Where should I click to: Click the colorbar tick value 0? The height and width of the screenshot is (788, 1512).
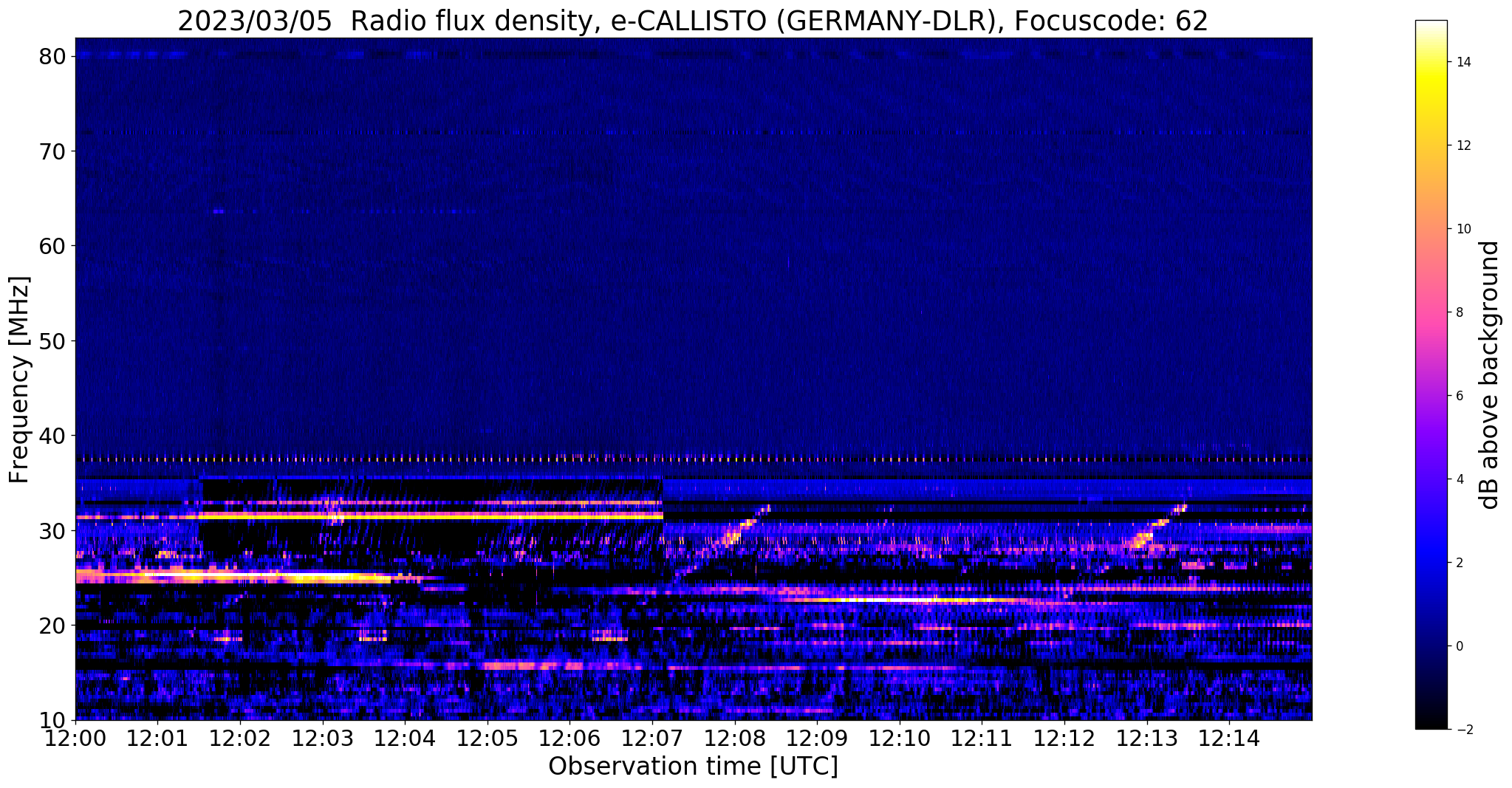click(x=1459, y=646)
